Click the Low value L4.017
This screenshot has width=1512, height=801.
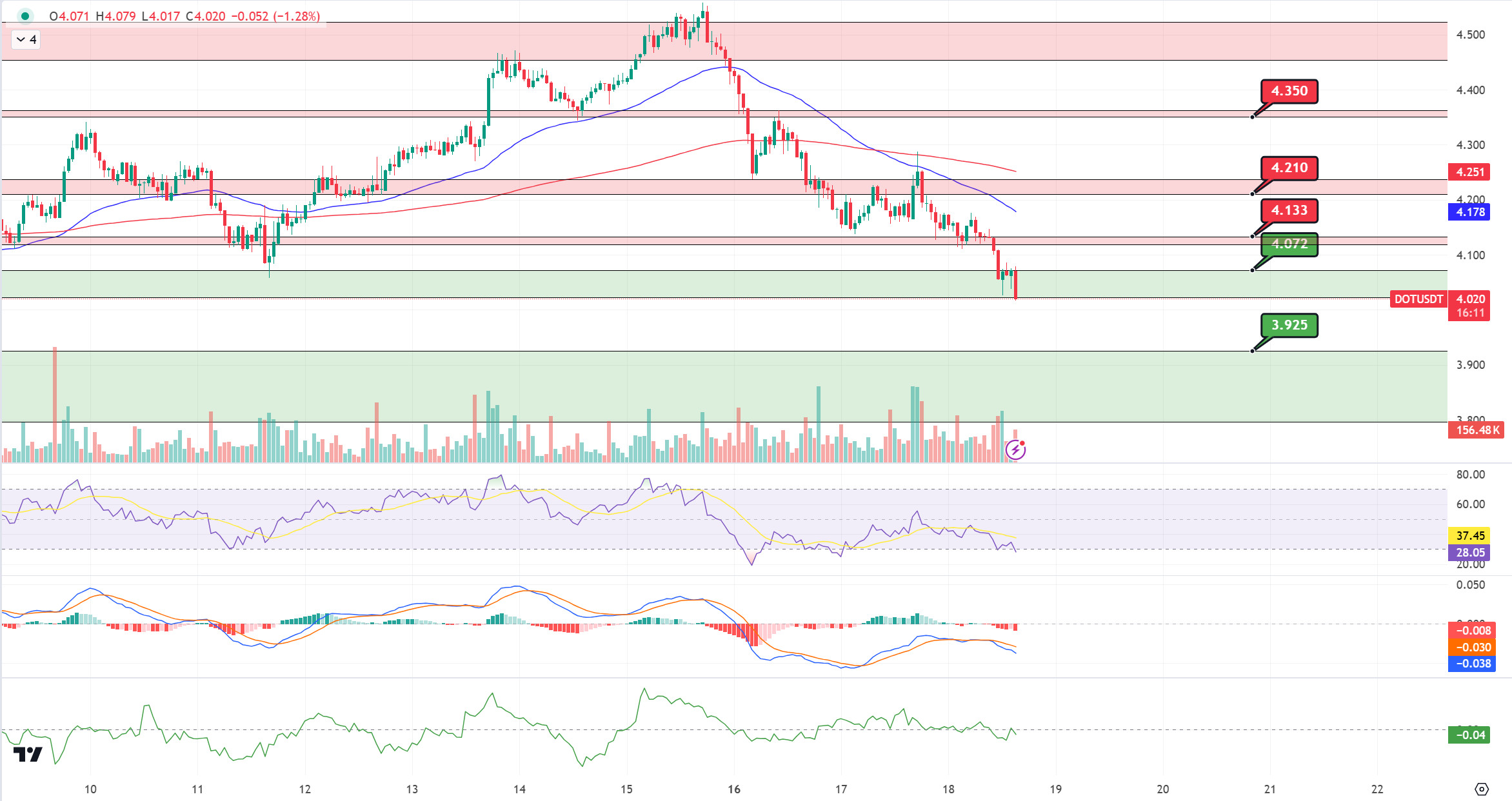pyautogui.click(x=161, y=16)
